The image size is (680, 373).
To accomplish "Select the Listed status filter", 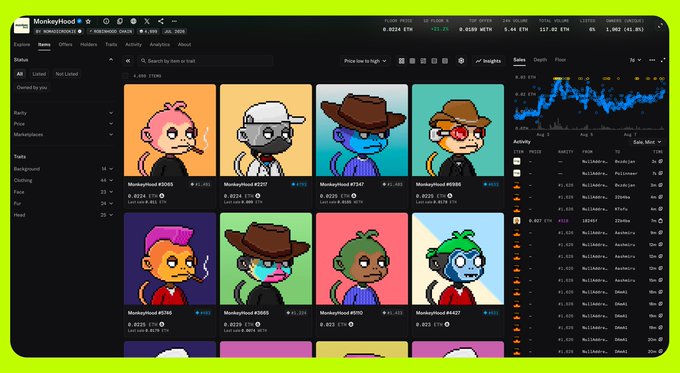I will coord(39,74).
